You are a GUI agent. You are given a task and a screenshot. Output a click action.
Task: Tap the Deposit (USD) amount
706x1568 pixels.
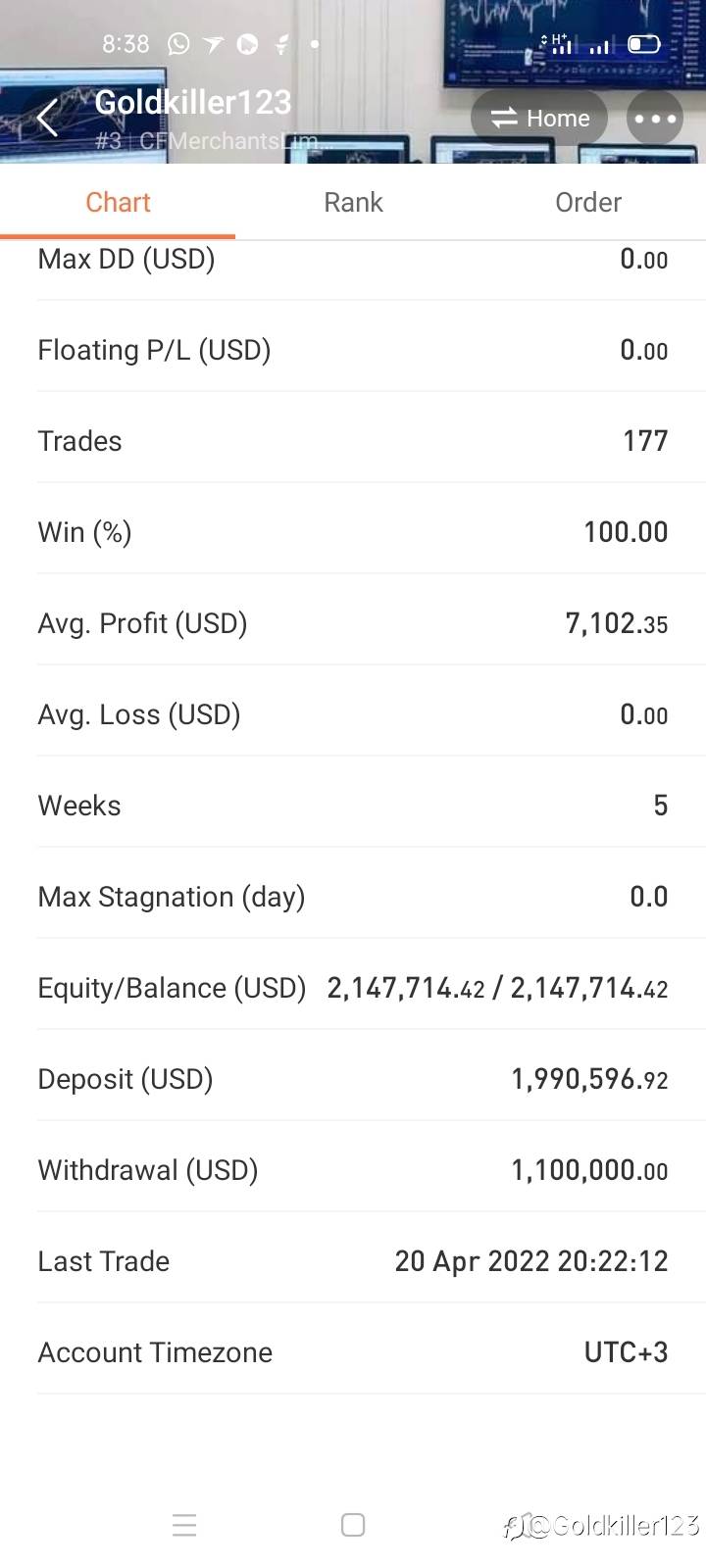coord(589,1079)
